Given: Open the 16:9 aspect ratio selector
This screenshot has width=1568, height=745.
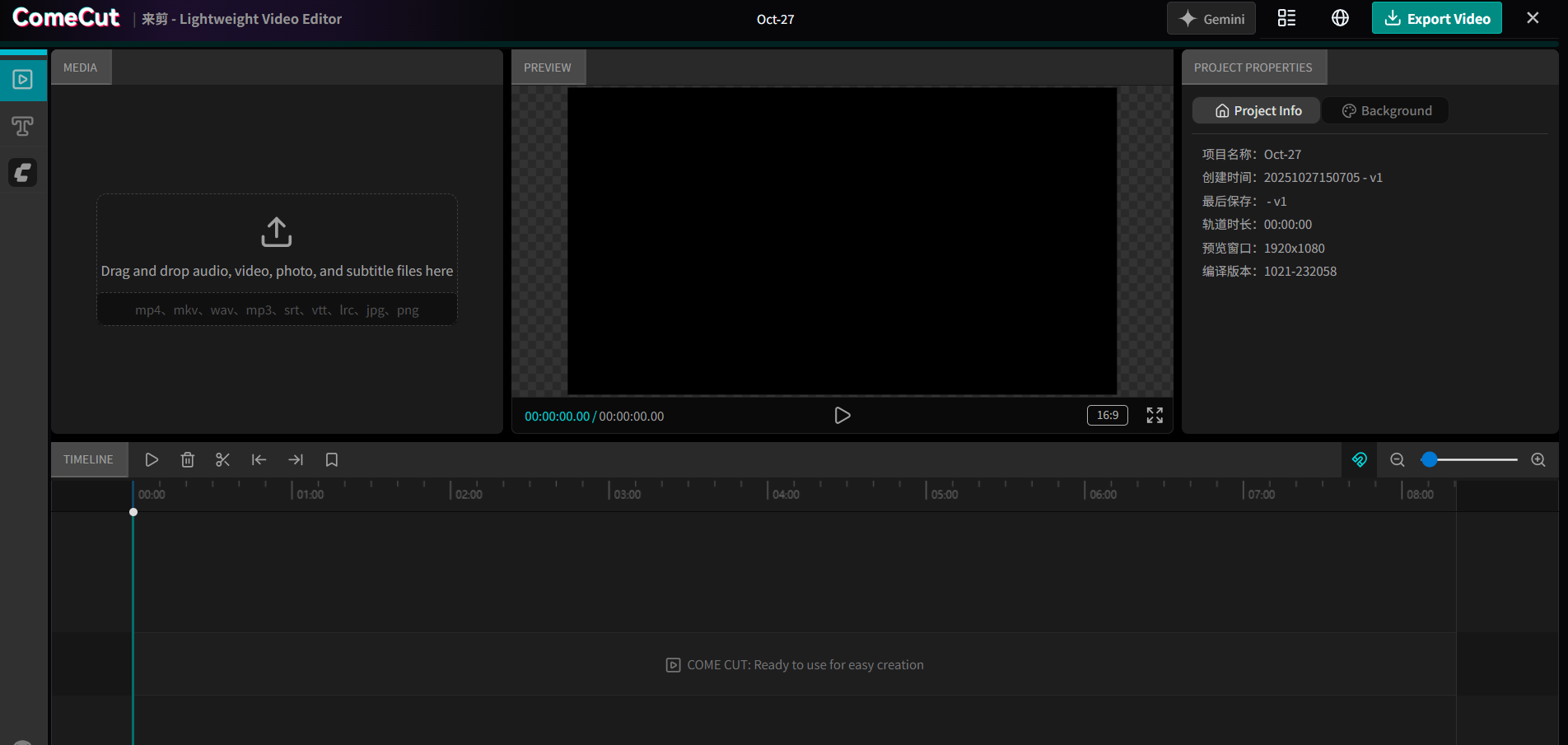Looking at the screenshot, I should click(x=1107, y=416).
